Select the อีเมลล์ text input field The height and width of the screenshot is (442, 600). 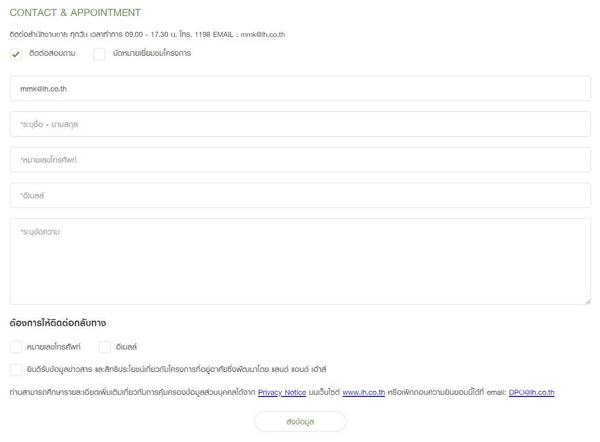coord(300,196)
